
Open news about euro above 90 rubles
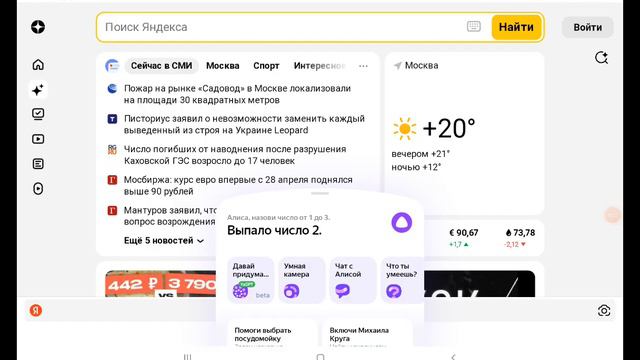point(238,185)
